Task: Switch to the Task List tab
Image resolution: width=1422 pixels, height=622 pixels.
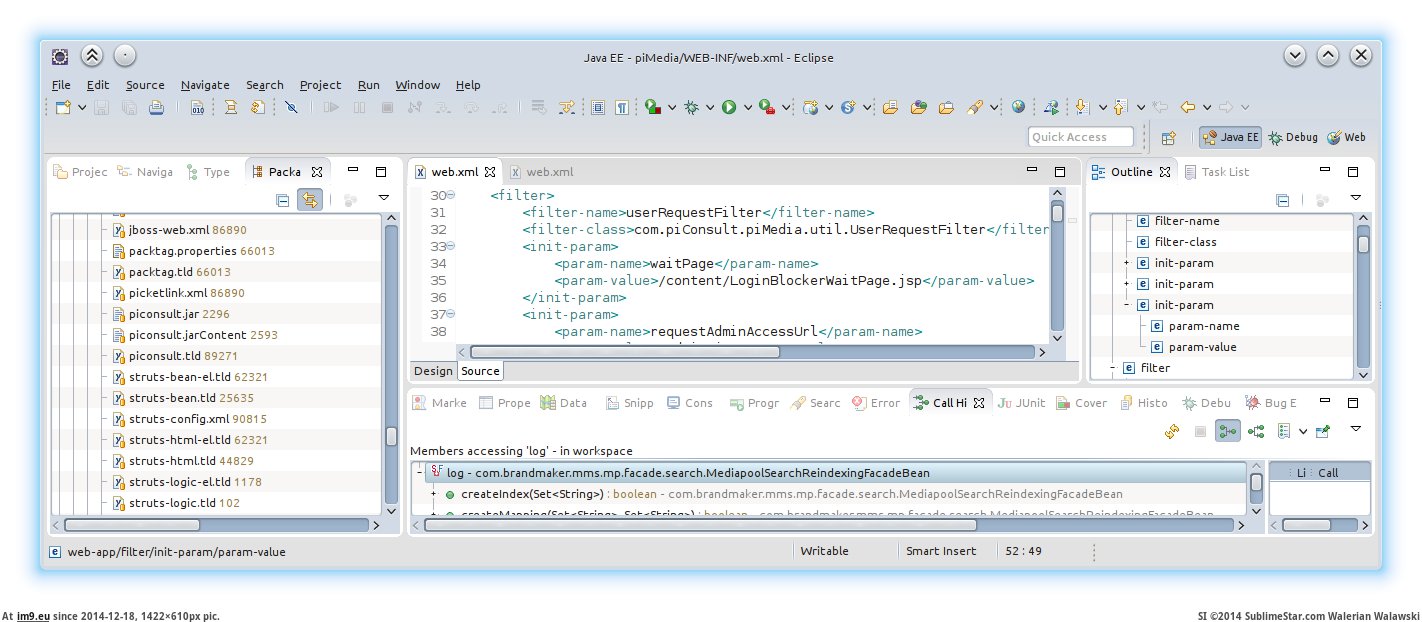Action: (1216, 172)
